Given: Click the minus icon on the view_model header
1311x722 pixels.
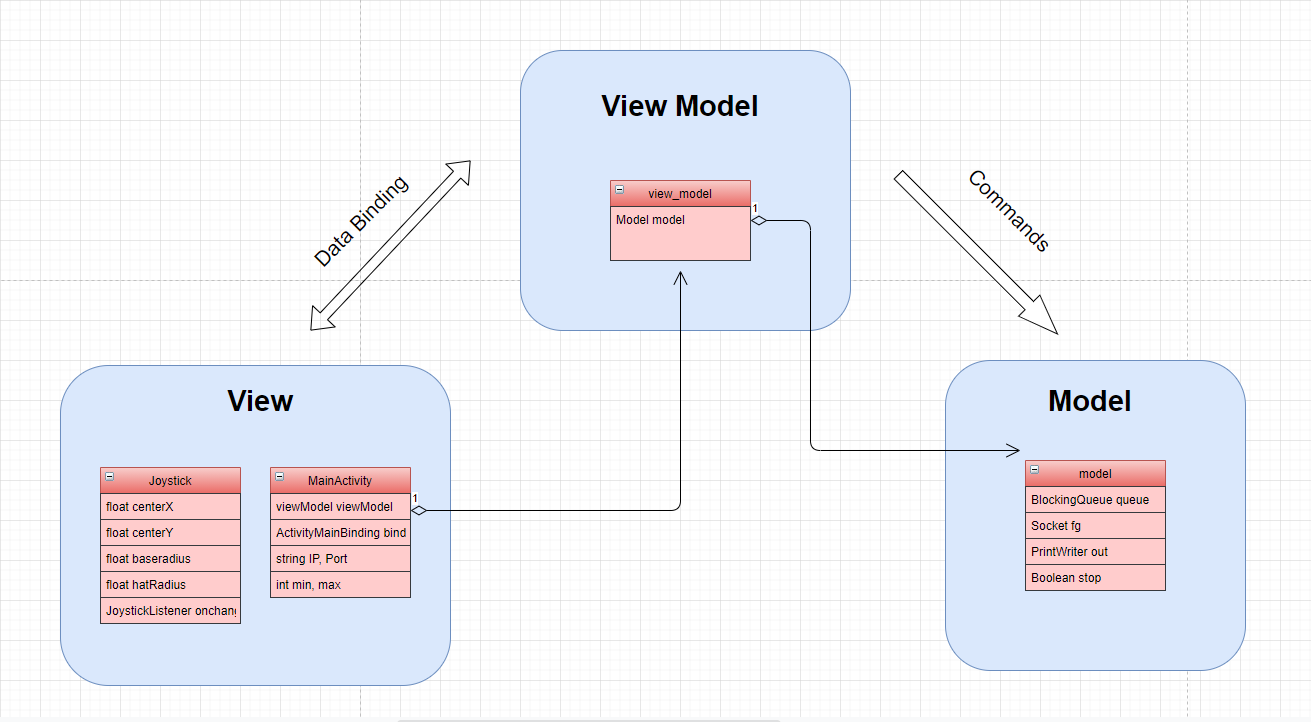Looking at the screenshot, I should pyautogui.click(x=620, y=190).
